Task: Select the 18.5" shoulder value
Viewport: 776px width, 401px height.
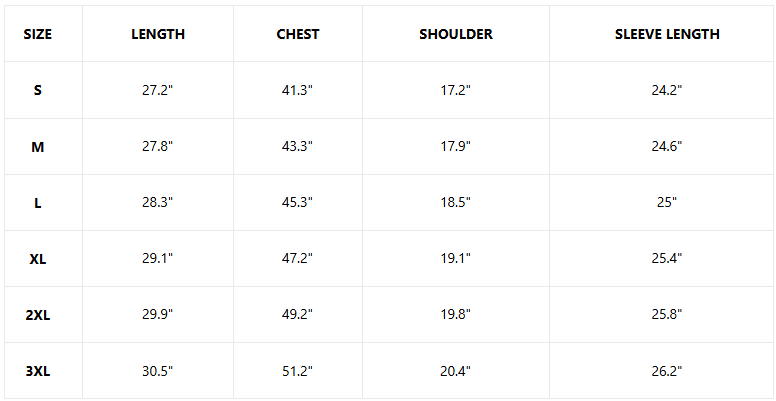Action: 456,202
